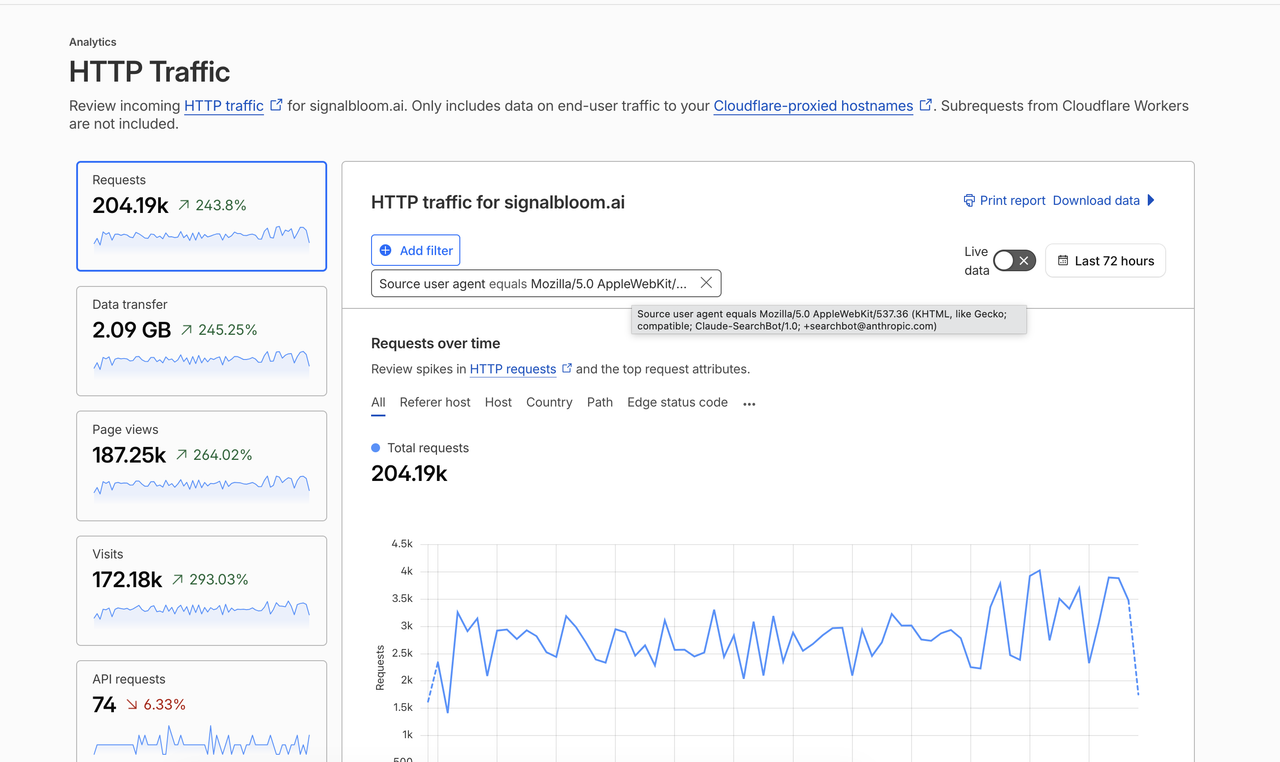Screen dimensions: 1280x762
Task: Open the Last 72 hours range dropdown
Action: [x=1105, y=261]
